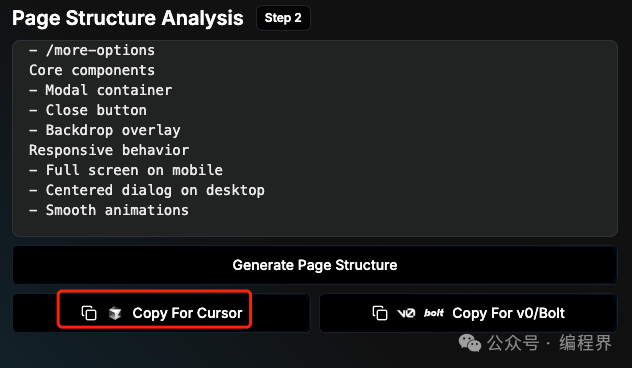
Task: Click the Page Structure Analysis heading
Action: (x=128, y=18)
